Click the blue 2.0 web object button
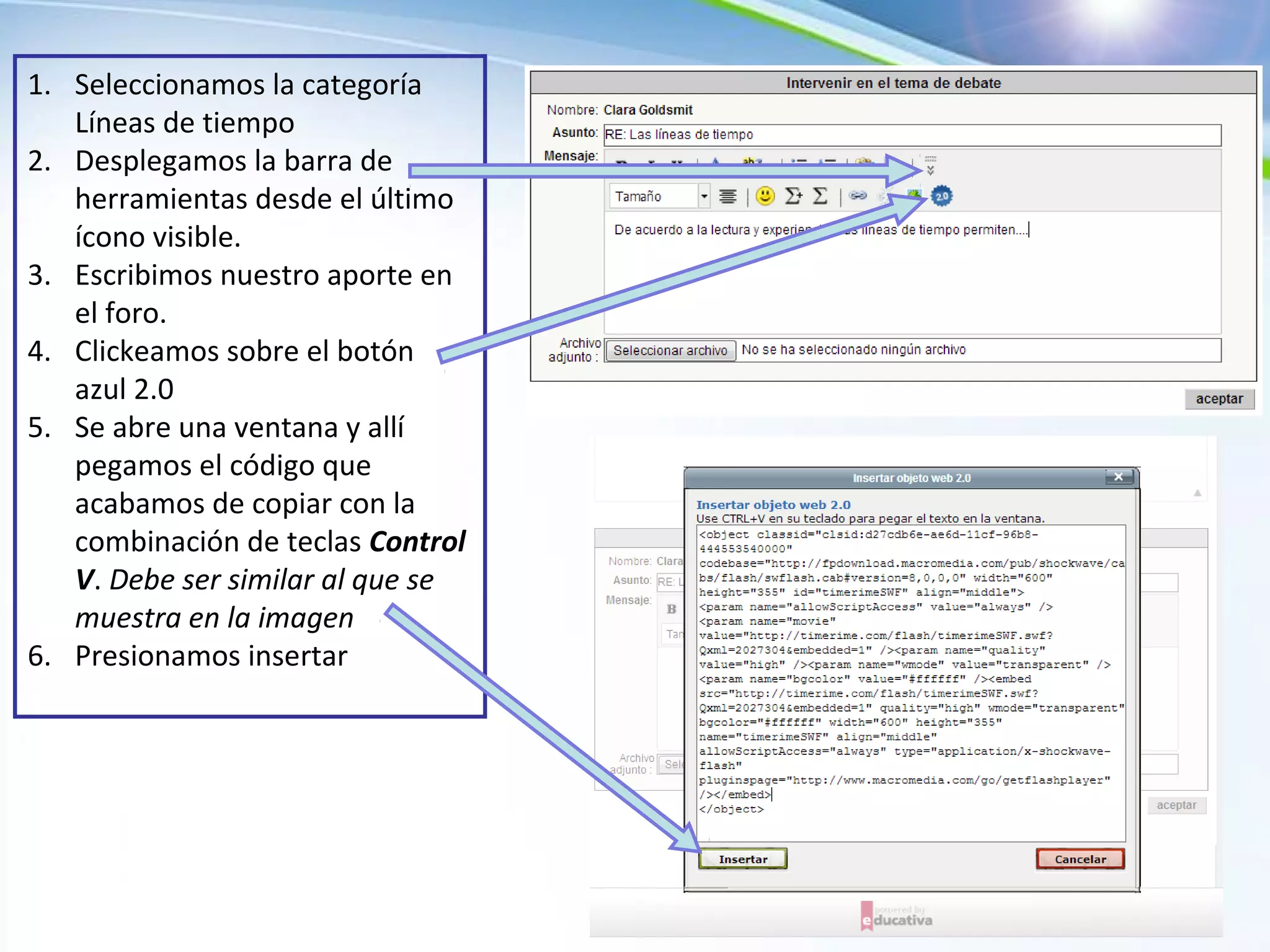Viewport: 1270px width, 952px height. point(941,196)
